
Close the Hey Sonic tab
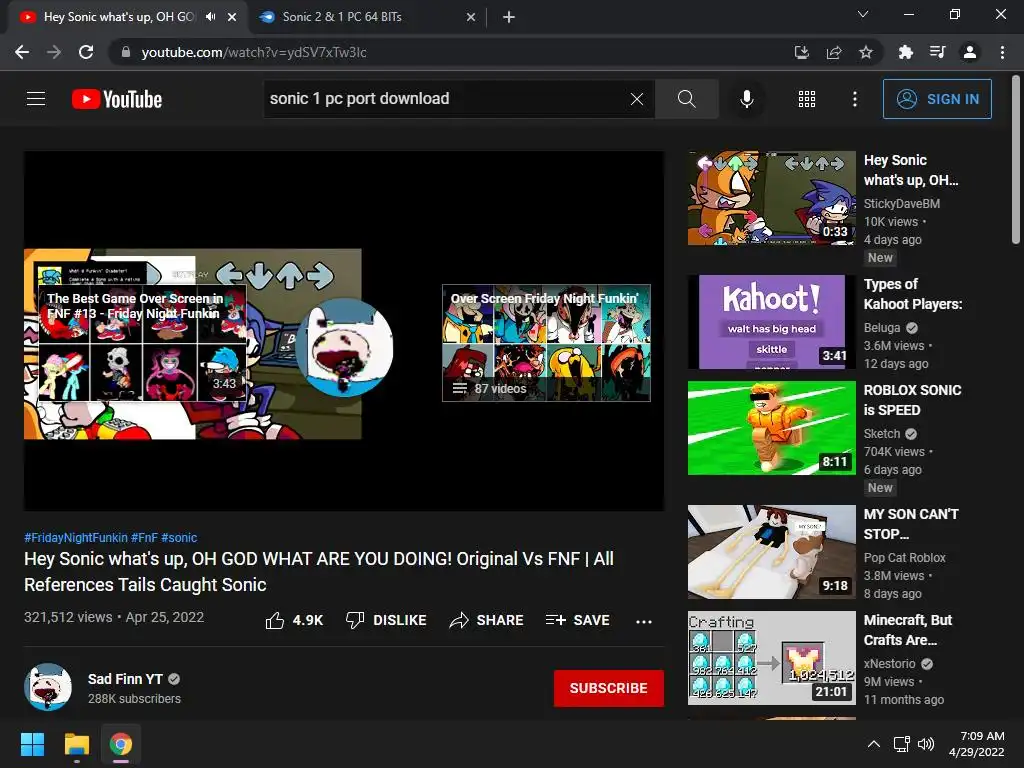(232, 17)
